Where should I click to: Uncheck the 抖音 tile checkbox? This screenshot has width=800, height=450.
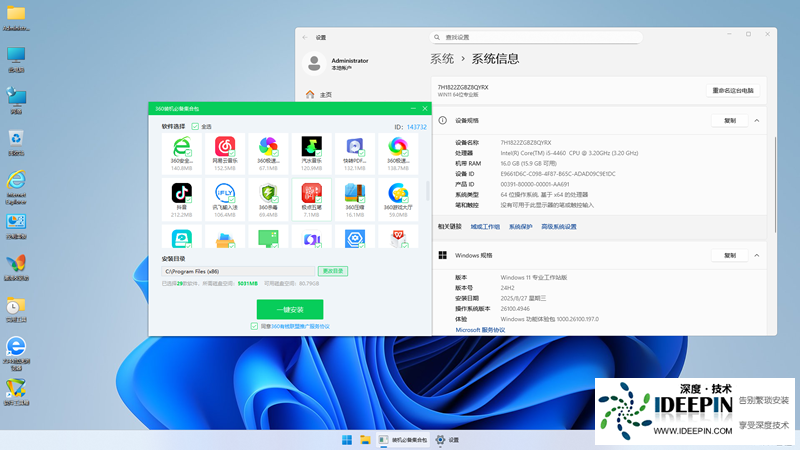(x=189, y=199)
